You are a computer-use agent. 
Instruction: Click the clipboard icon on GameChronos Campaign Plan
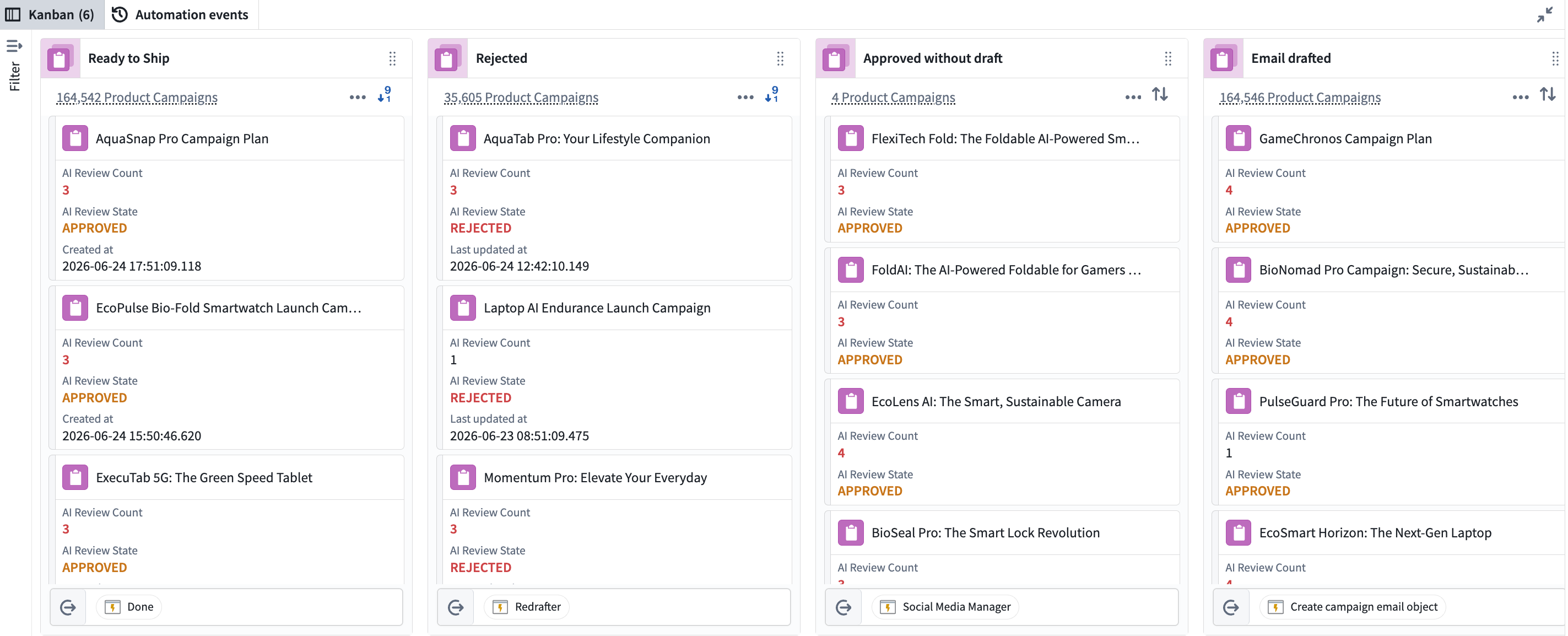(1238, 139)
